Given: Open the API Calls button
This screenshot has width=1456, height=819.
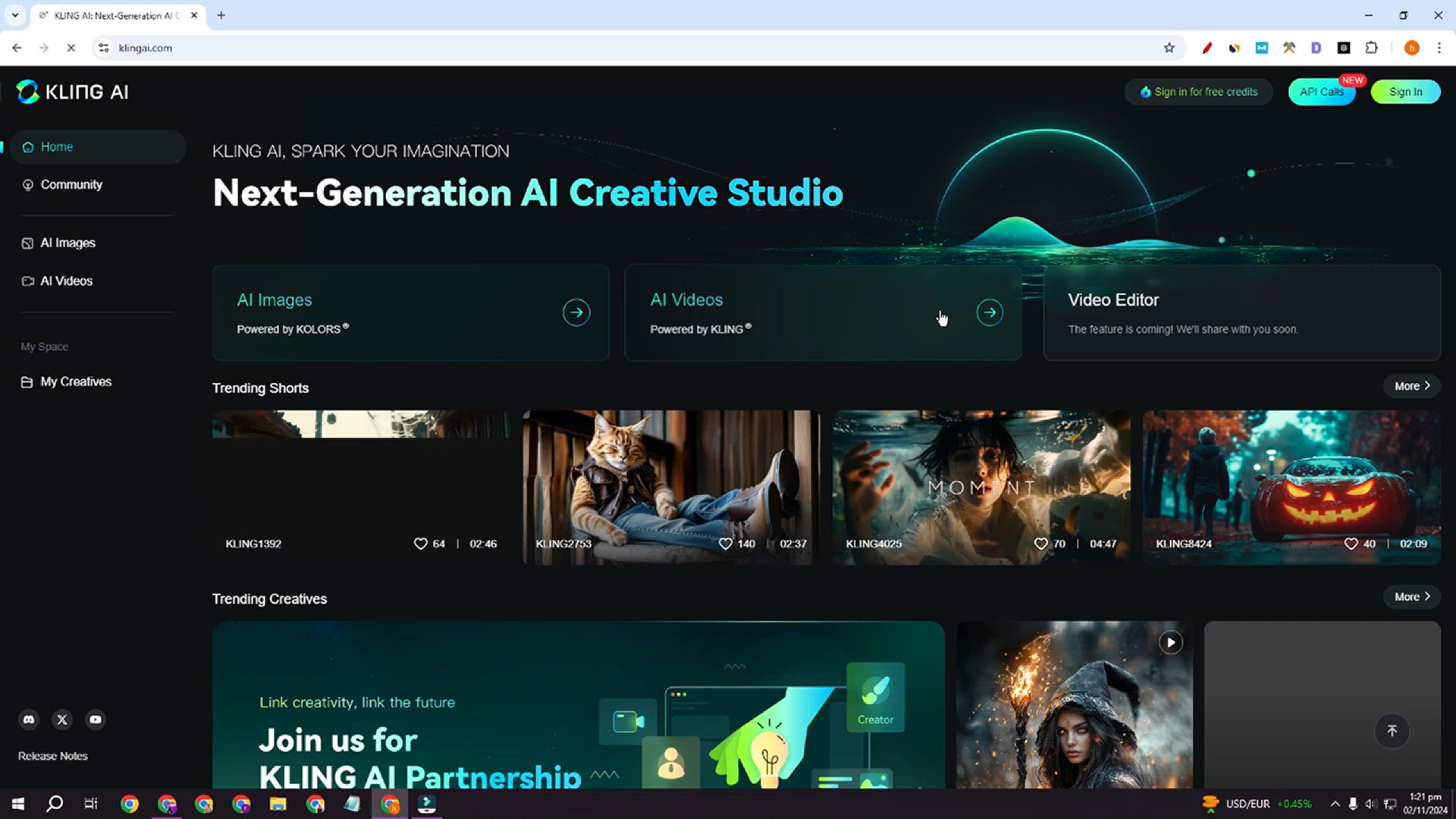Looking at the screenshot, I should point(1322,92).
